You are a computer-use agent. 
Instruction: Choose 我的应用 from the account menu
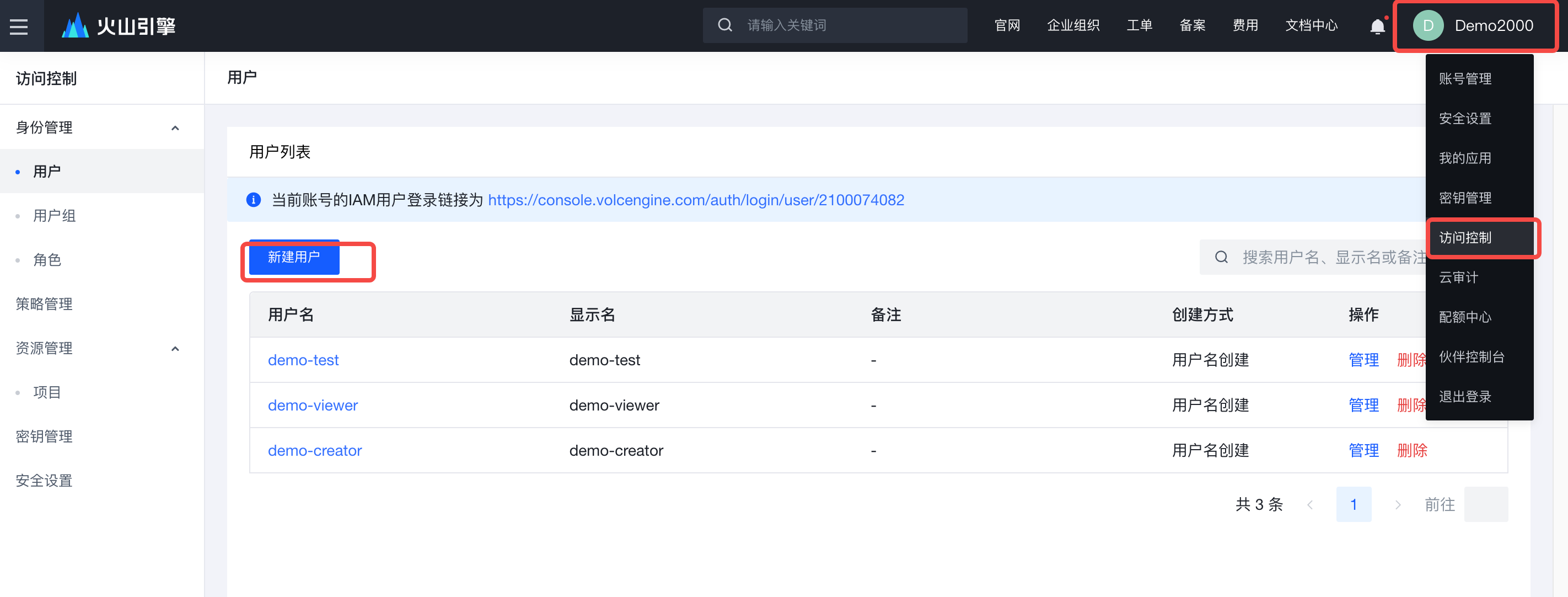(x=1479, y=158)
